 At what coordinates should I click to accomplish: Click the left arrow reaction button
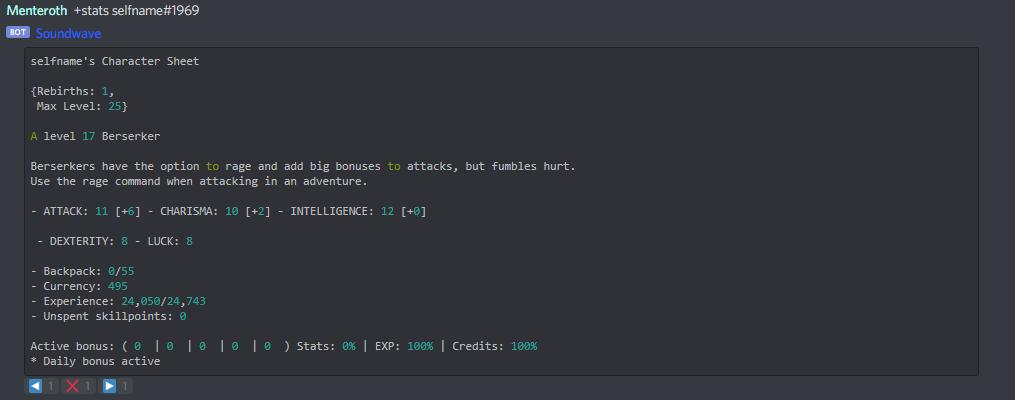click(42, 386)
